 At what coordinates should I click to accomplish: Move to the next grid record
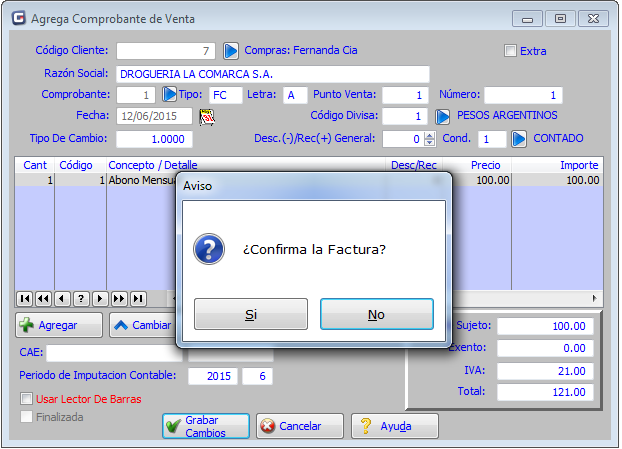coord(100,298)
